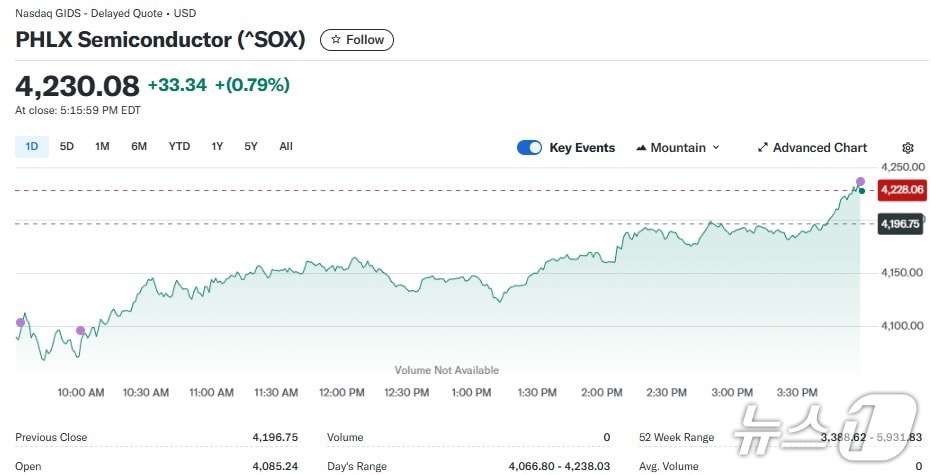The height and width of the screenshot is (475, 931).
Task: Click the key event marker at chart peak
Action: click(x=860, y=182)
